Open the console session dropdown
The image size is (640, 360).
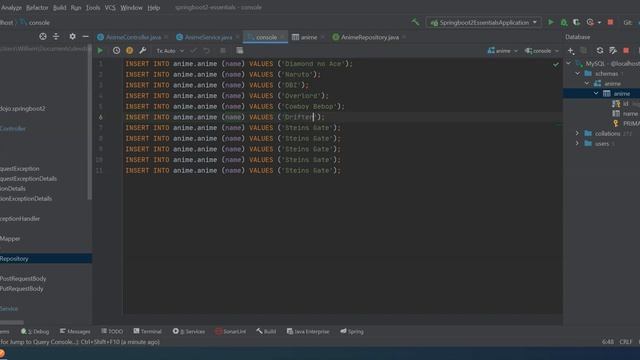542,51
